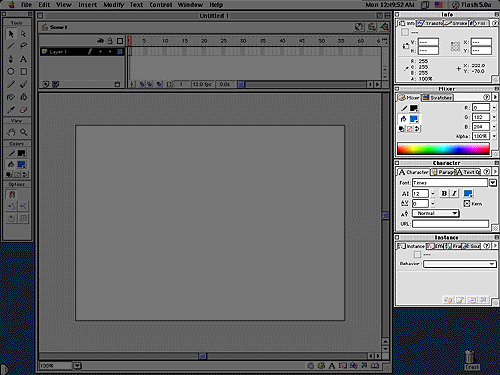Open the Apple menu
The height and width of the screenshot is (375, 500).
point(12,5)
